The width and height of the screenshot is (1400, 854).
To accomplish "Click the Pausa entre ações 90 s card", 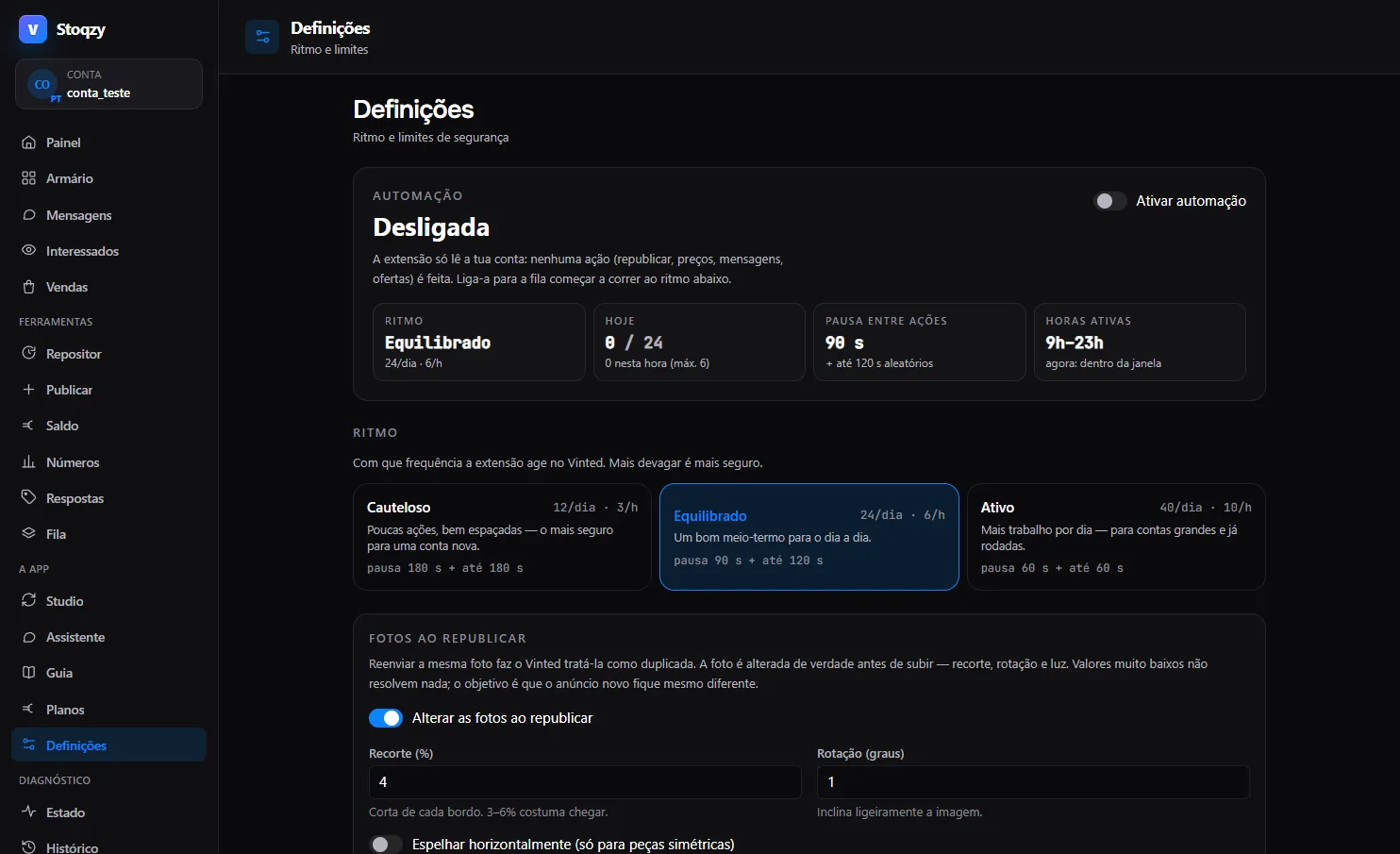I will [920, 342].
